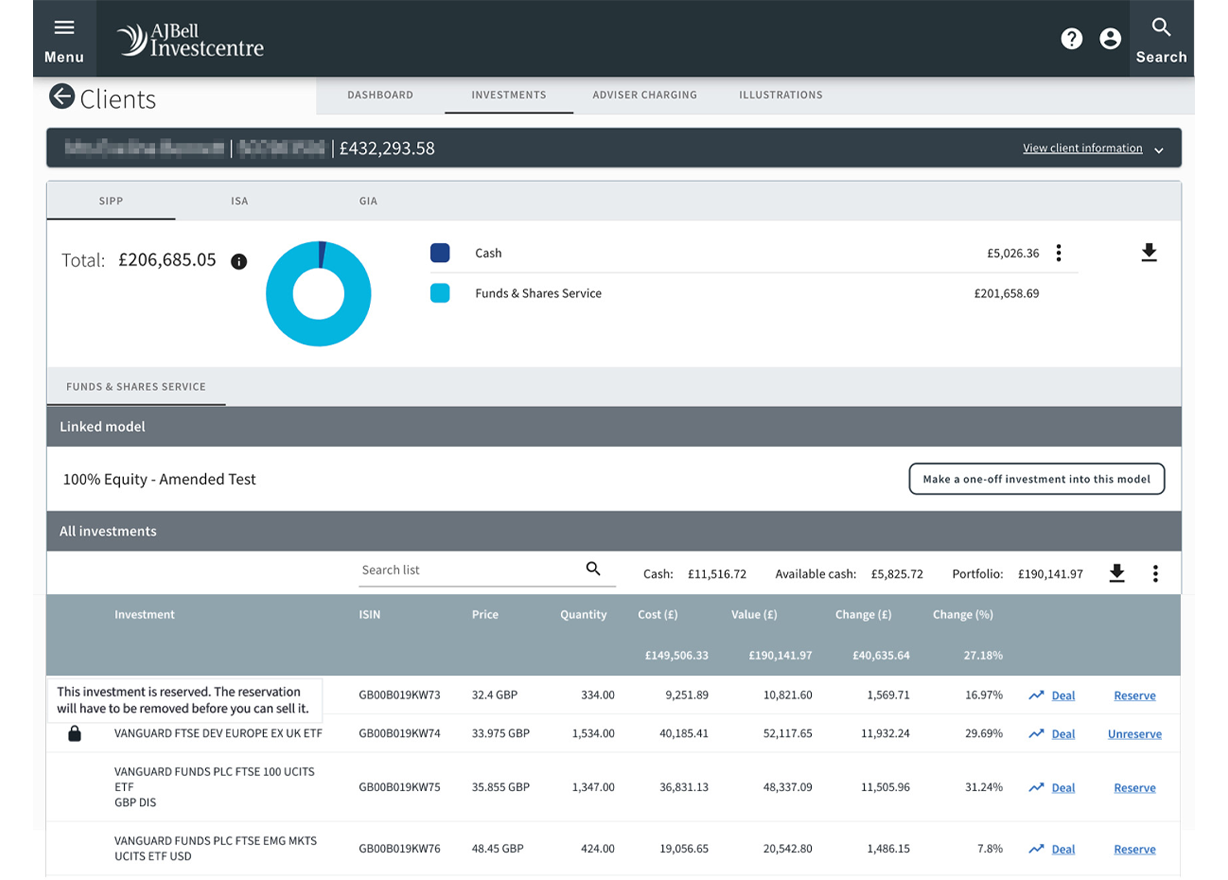Unreserve the Vanguard FTSE Dev Europe ETF

(x=1134, y=733)
